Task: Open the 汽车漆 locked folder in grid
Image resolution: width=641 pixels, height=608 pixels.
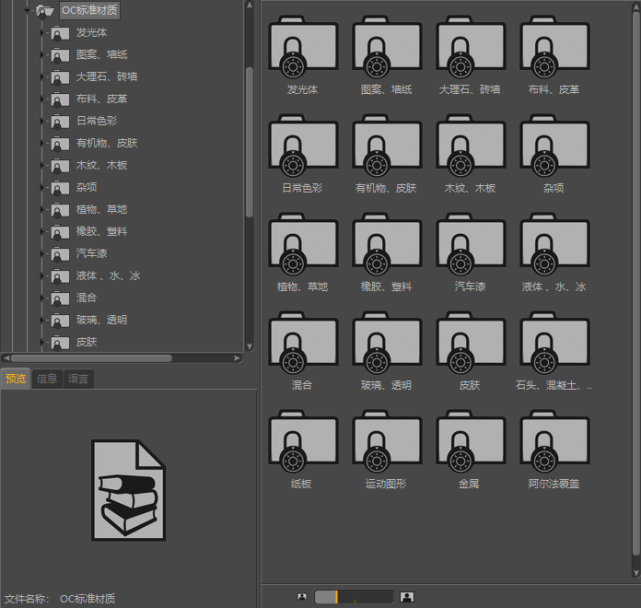Action: click(471, 244)
